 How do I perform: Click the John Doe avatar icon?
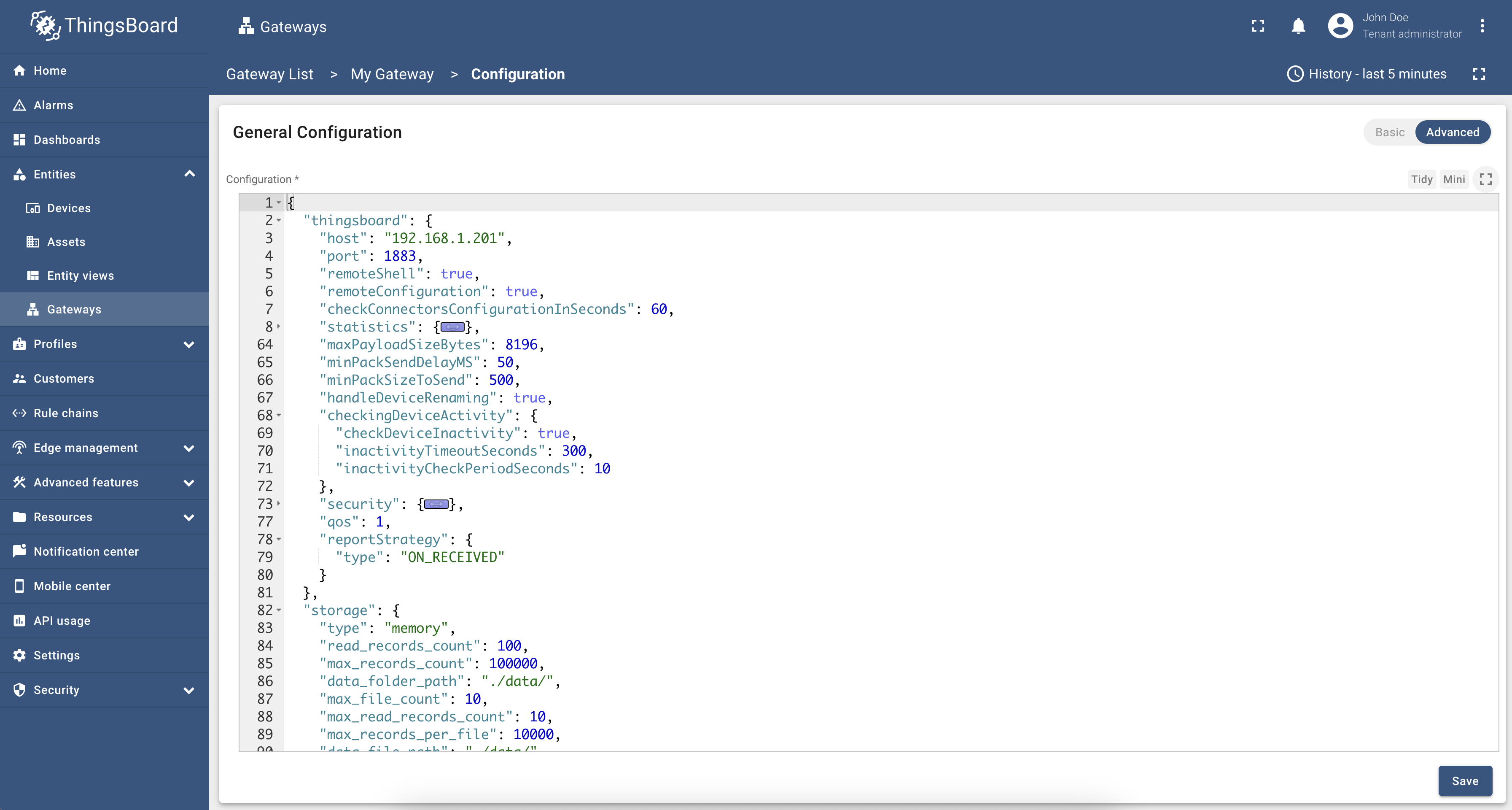pos(1340,26)
